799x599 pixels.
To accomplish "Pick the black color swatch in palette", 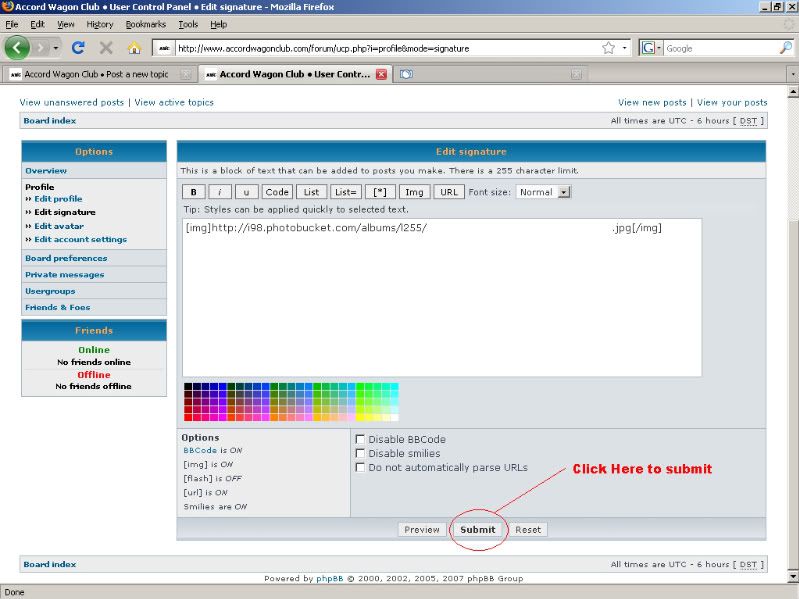I will click(188, 387).
